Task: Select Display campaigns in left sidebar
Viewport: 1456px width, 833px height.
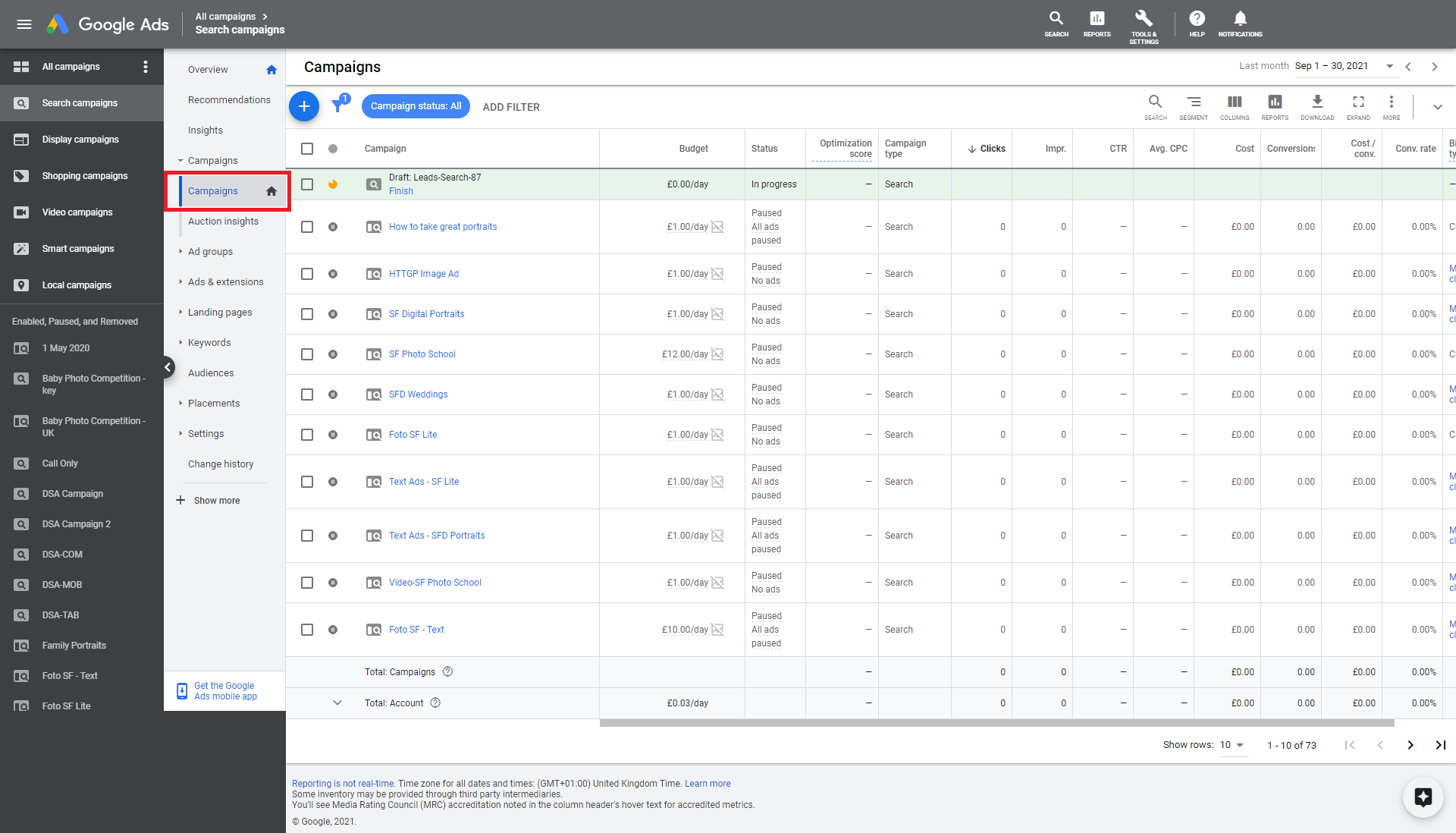Action: [x=80, y=140]
